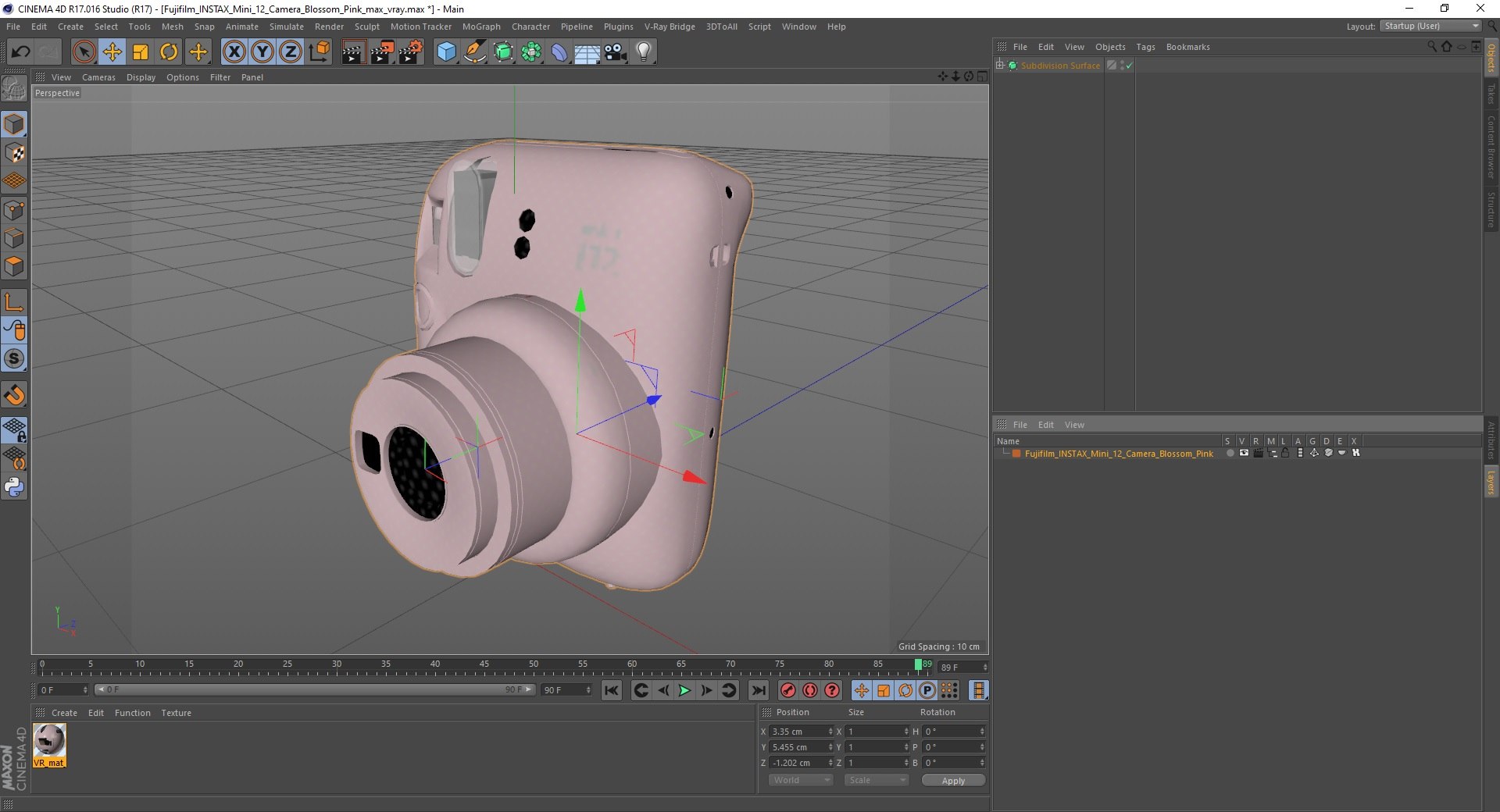The image size is (1500, 812).
Task: Add a Floor environment object
Action: point(587,52)
